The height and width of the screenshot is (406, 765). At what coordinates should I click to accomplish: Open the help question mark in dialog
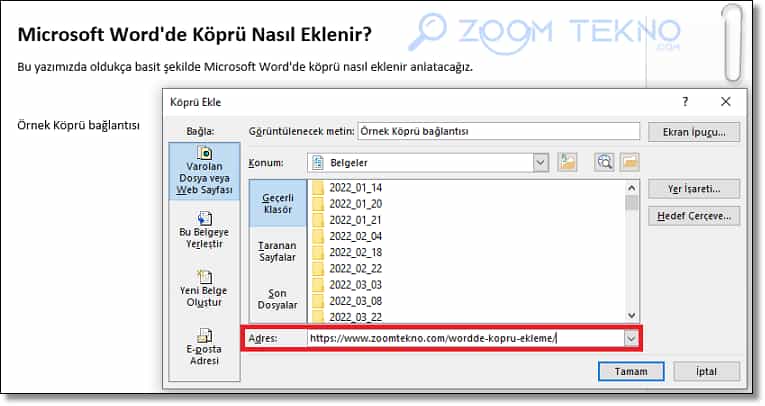click(x=685, y=102)
